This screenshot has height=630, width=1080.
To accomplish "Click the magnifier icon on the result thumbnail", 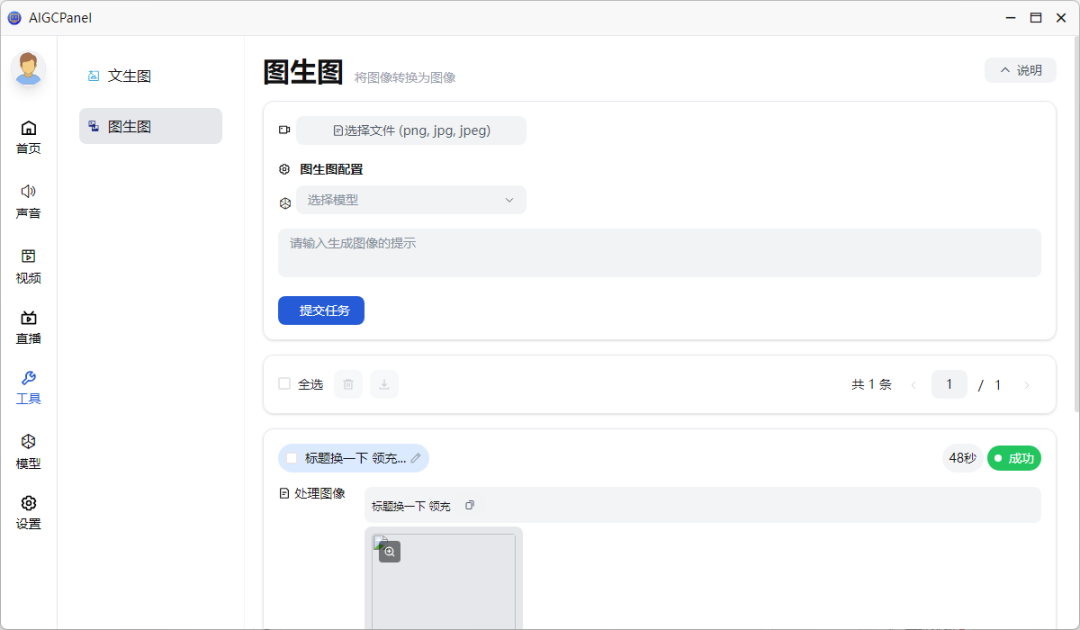I will point(389,551).
